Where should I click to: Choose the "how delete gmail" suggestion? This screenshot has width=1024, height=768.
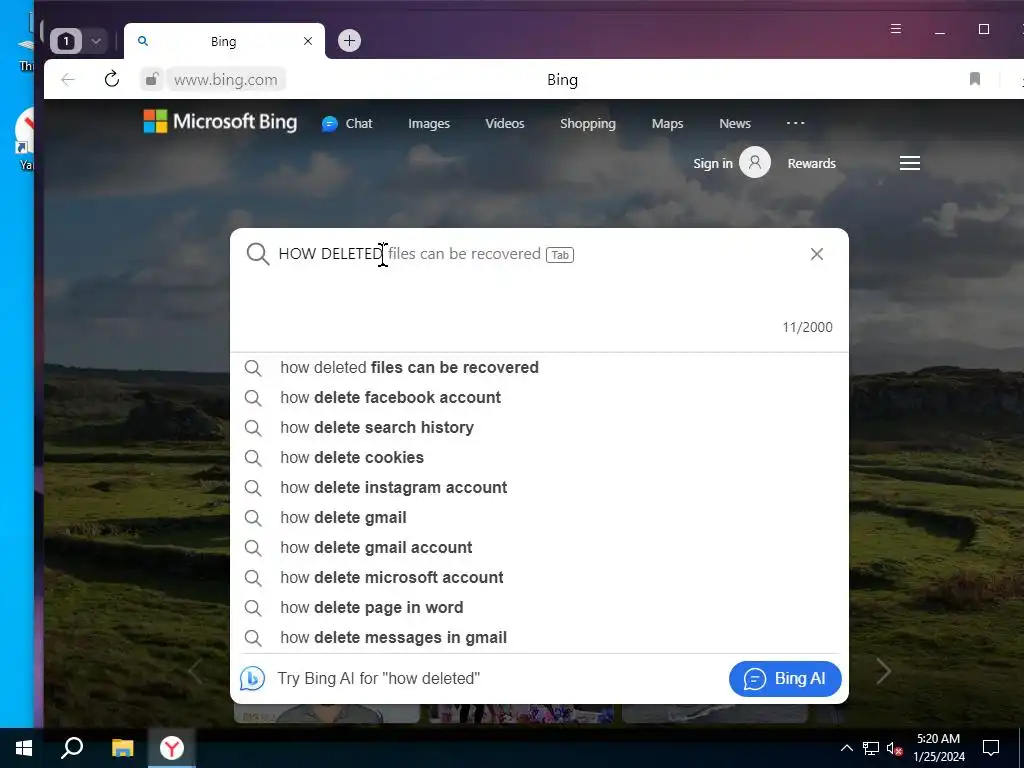(539, 518)
